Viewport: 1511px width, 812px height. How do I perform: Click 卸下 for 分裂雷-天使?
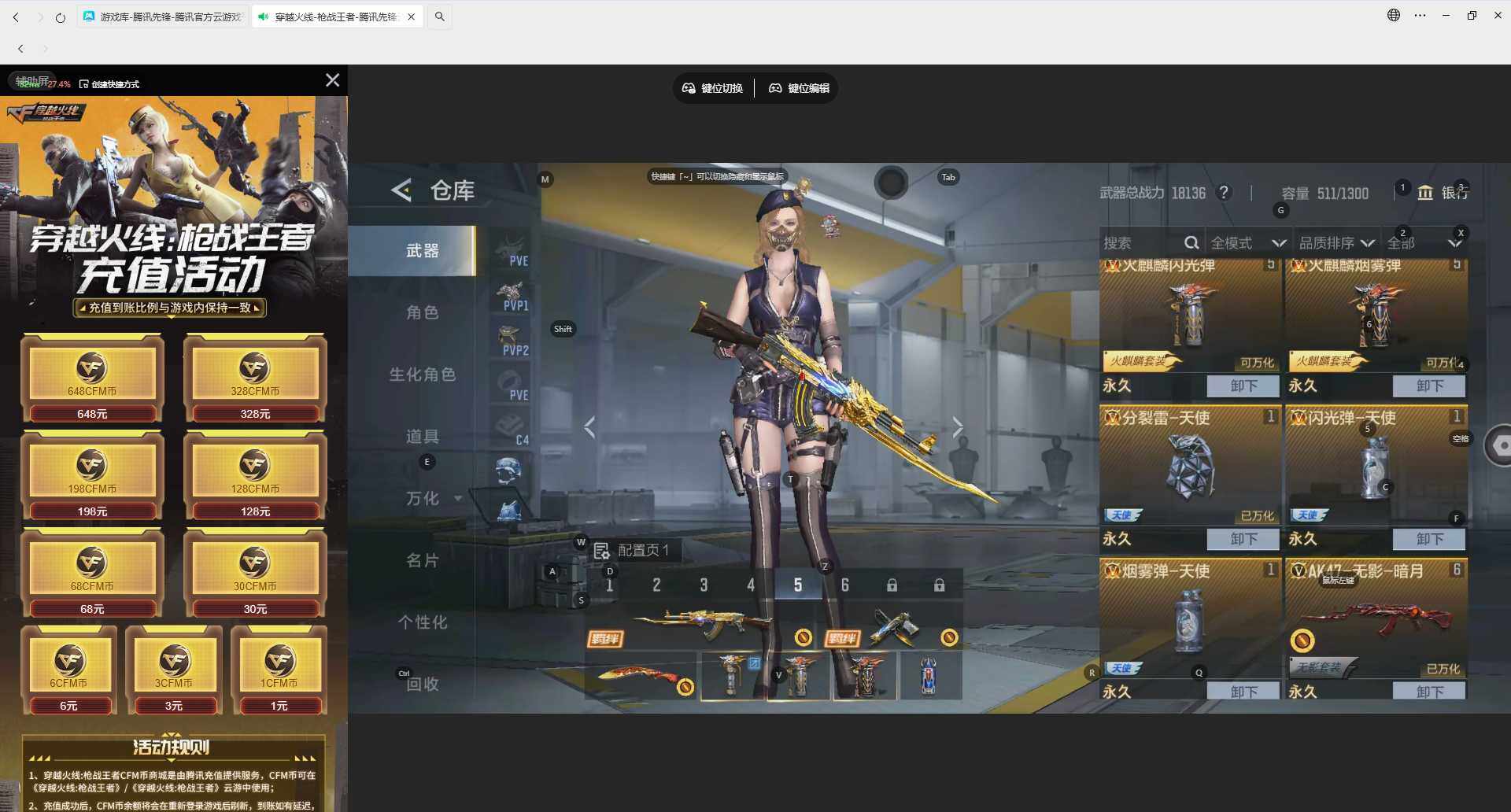[x=1243, y=539]
